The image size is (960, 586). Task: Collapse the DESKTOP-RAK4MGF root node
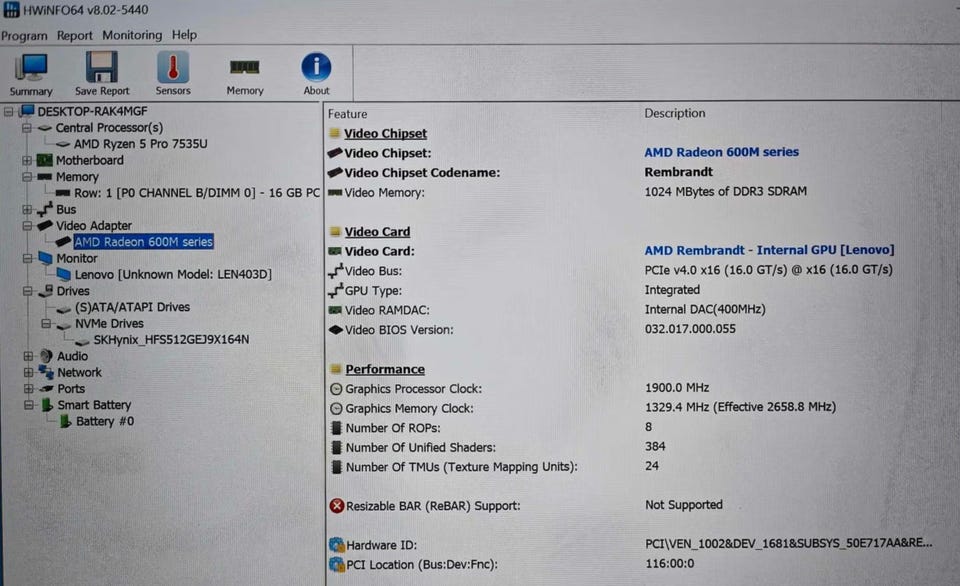[9, 111]
